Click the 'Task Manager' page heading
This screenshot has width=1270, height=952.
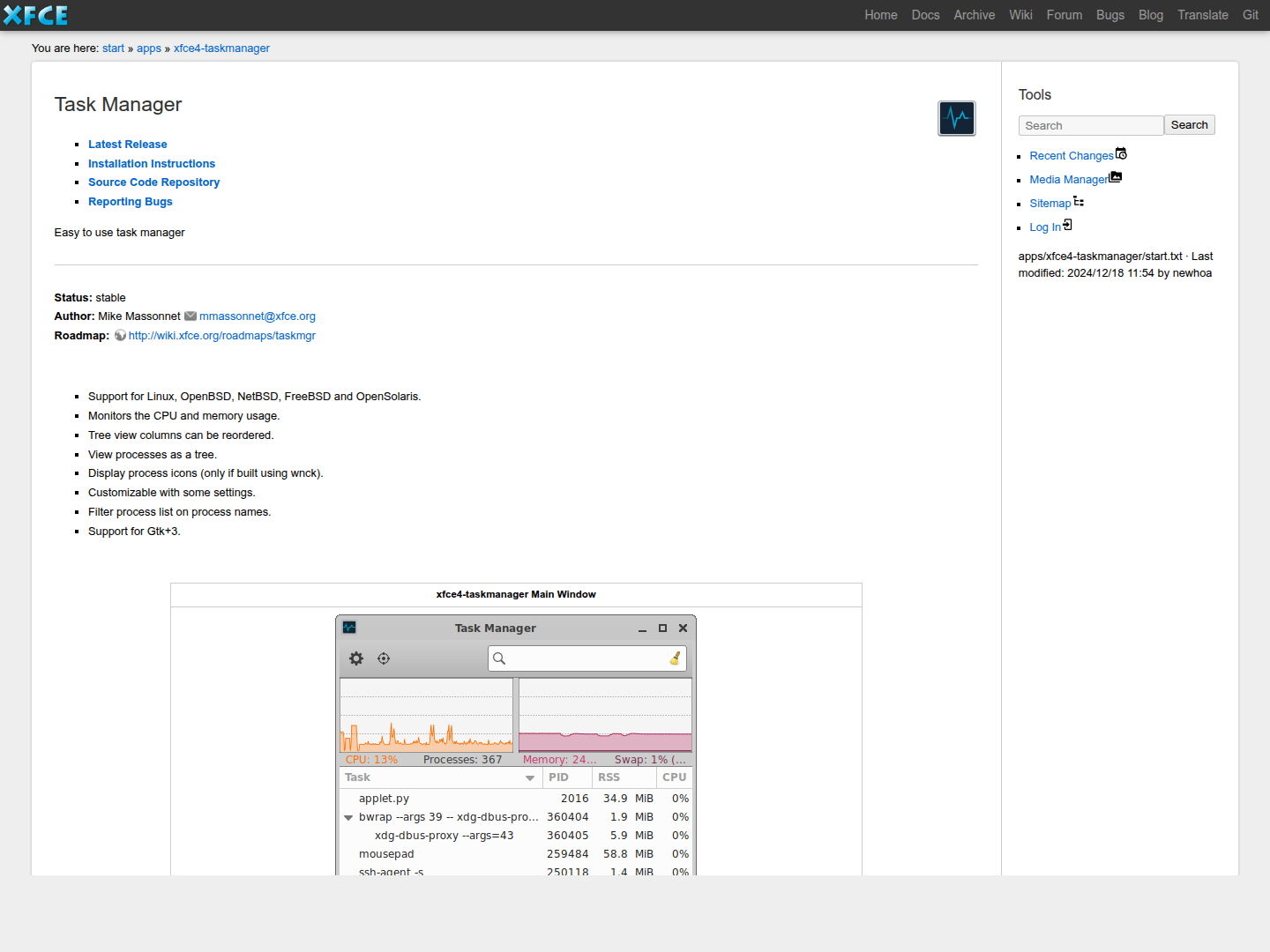pyautogui.click(x=118, y=105)
